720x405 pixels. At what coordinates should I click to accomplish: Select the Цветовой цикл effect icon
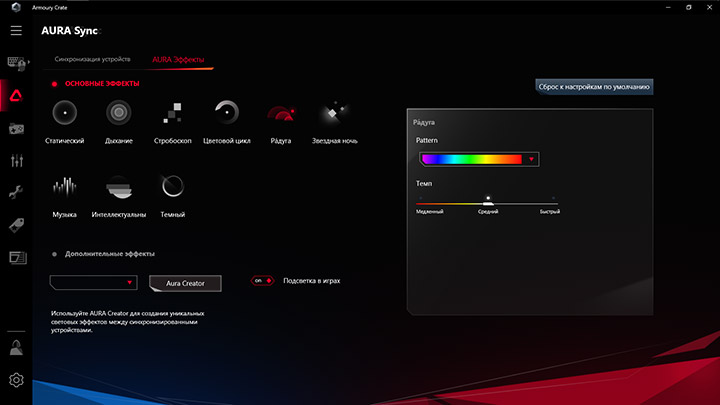(226, 112)
